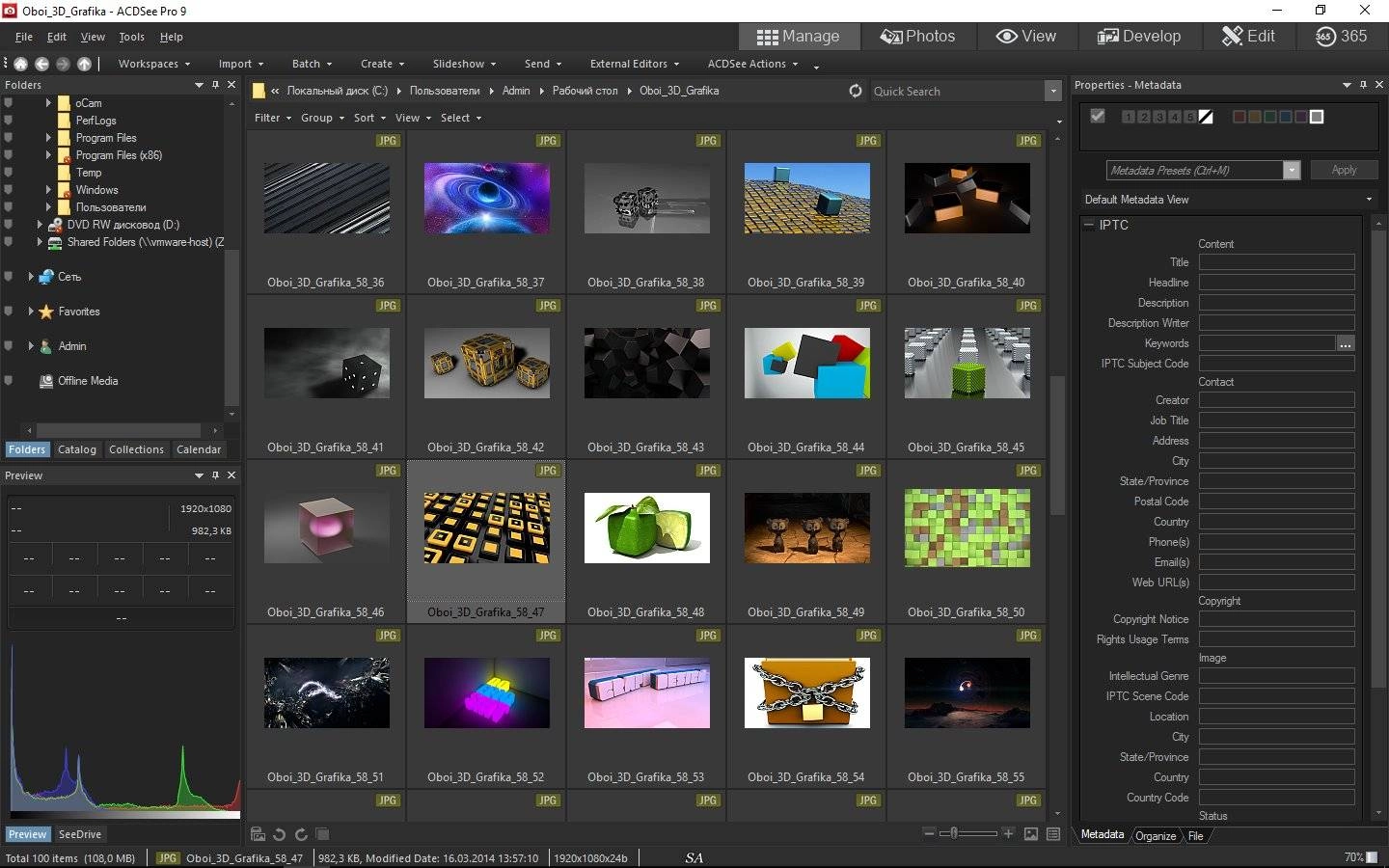Open the File menu

pos(24,37)
